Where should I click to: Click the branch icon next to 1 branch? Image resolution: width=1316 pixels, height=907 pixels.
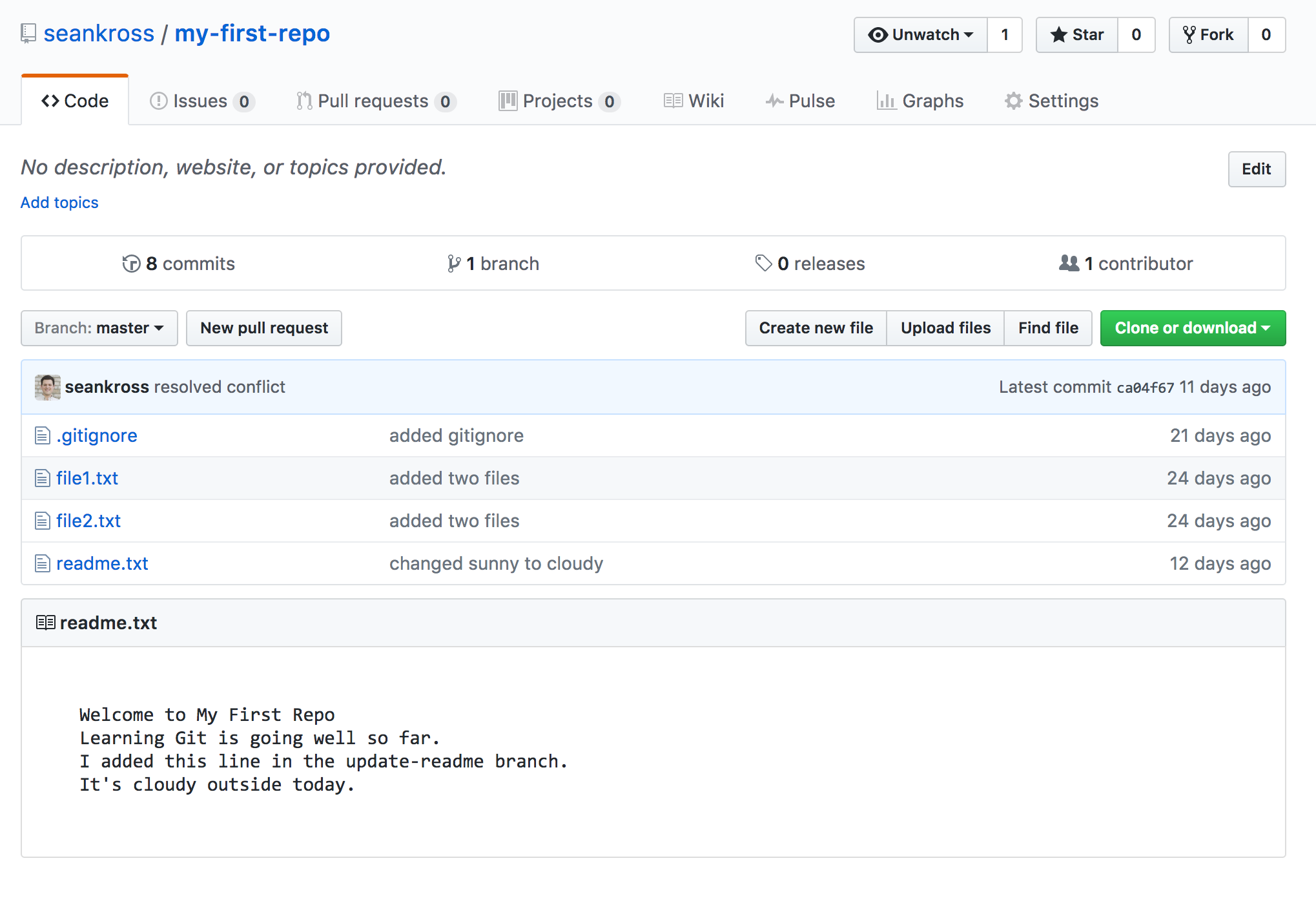(454, 264)
